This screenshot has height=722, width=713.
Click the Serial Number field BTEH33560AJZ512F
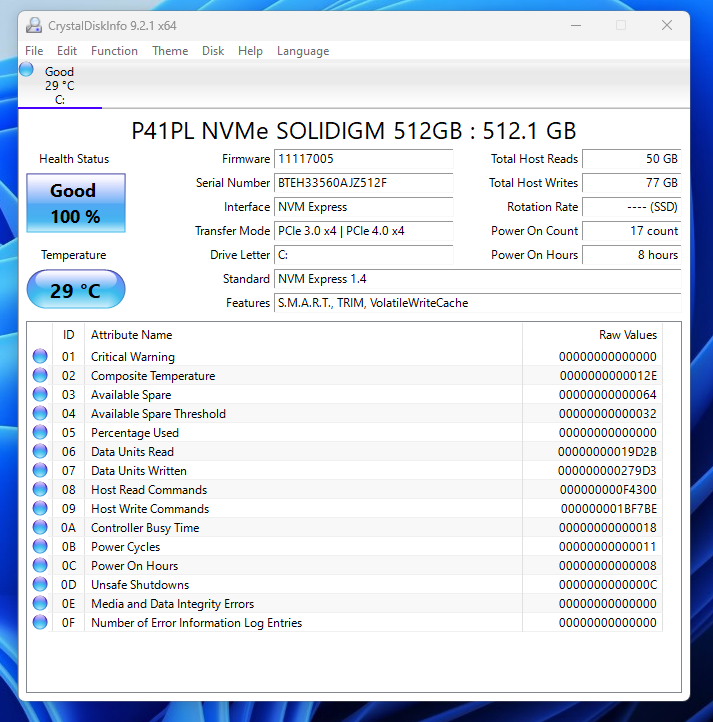[x=363, y=183]
